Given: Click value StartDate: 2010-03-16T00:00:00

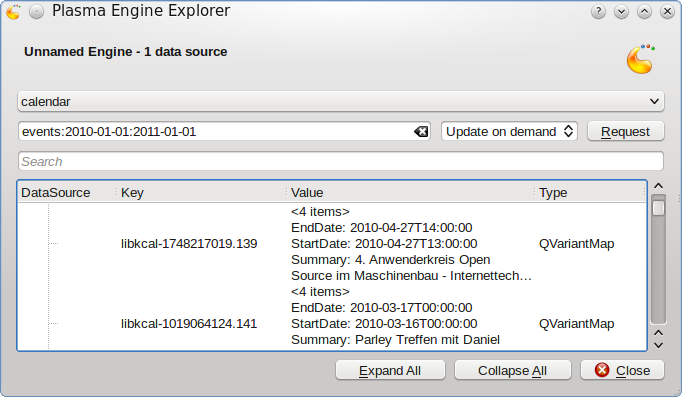Looking at the screenshot, I should coord(384,324).
